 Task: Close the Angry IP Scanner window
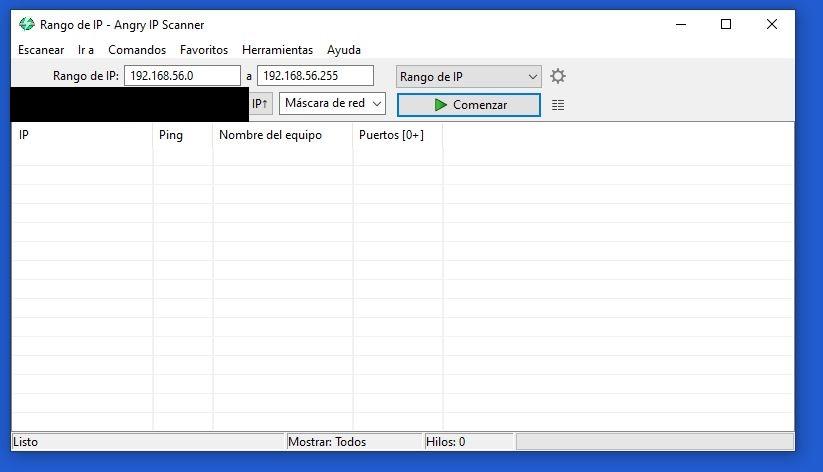pos(772,24)
